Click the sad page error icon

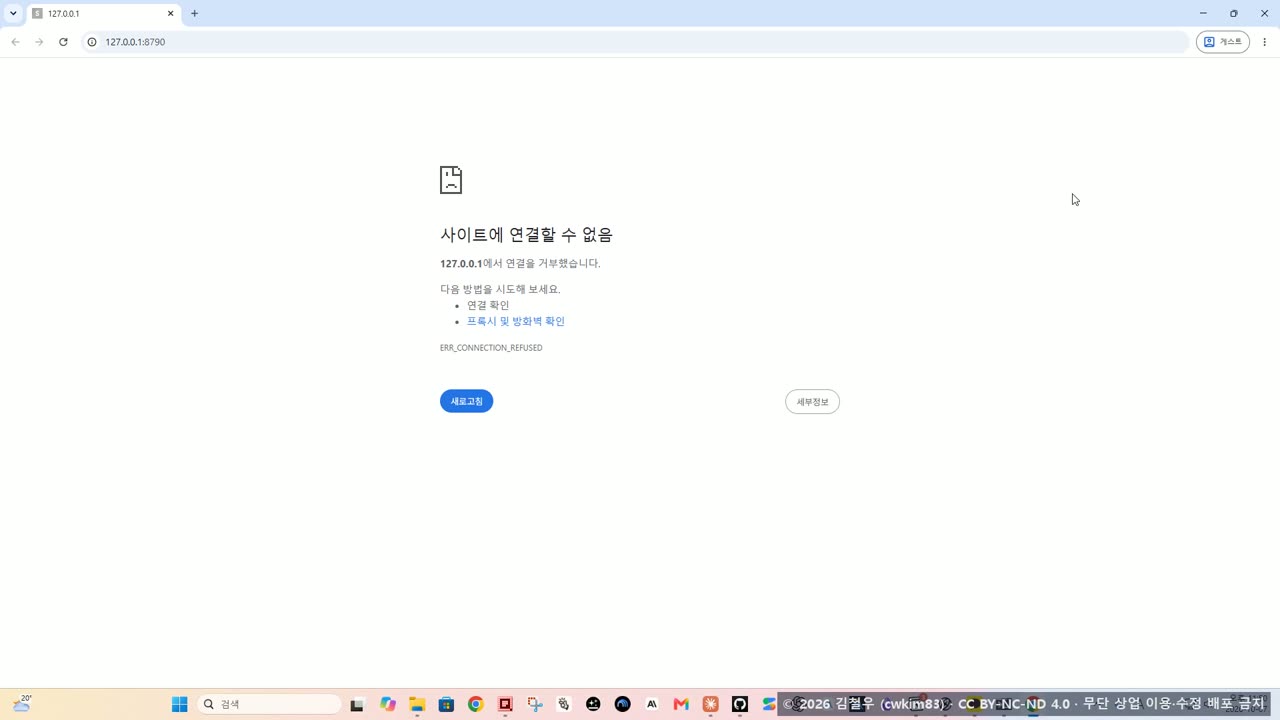coord(451,180)
